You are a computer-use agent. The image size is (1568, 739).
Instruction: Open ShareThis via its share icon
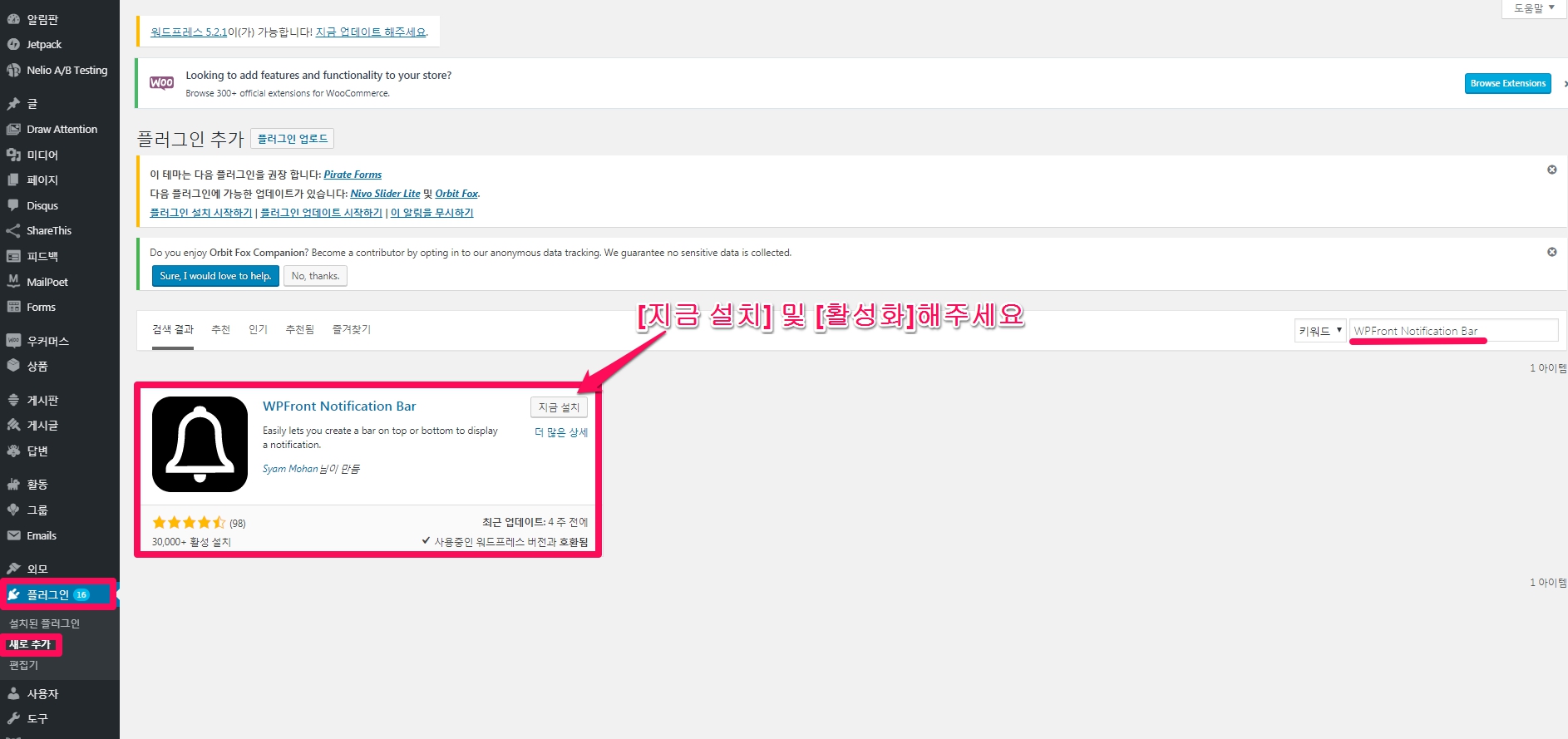(x=13, y=231)
